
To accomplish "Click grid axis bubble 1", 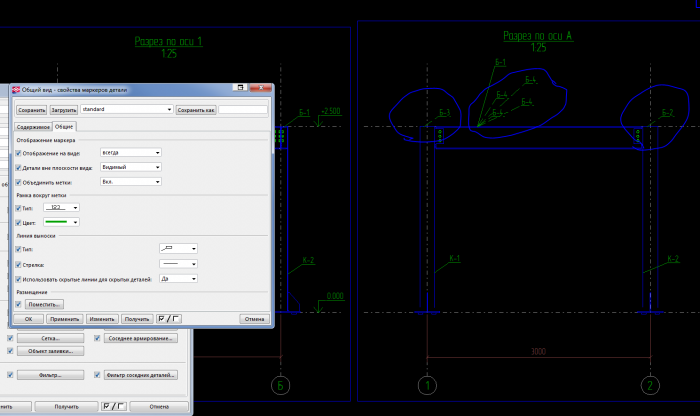I will pos(427,385).
